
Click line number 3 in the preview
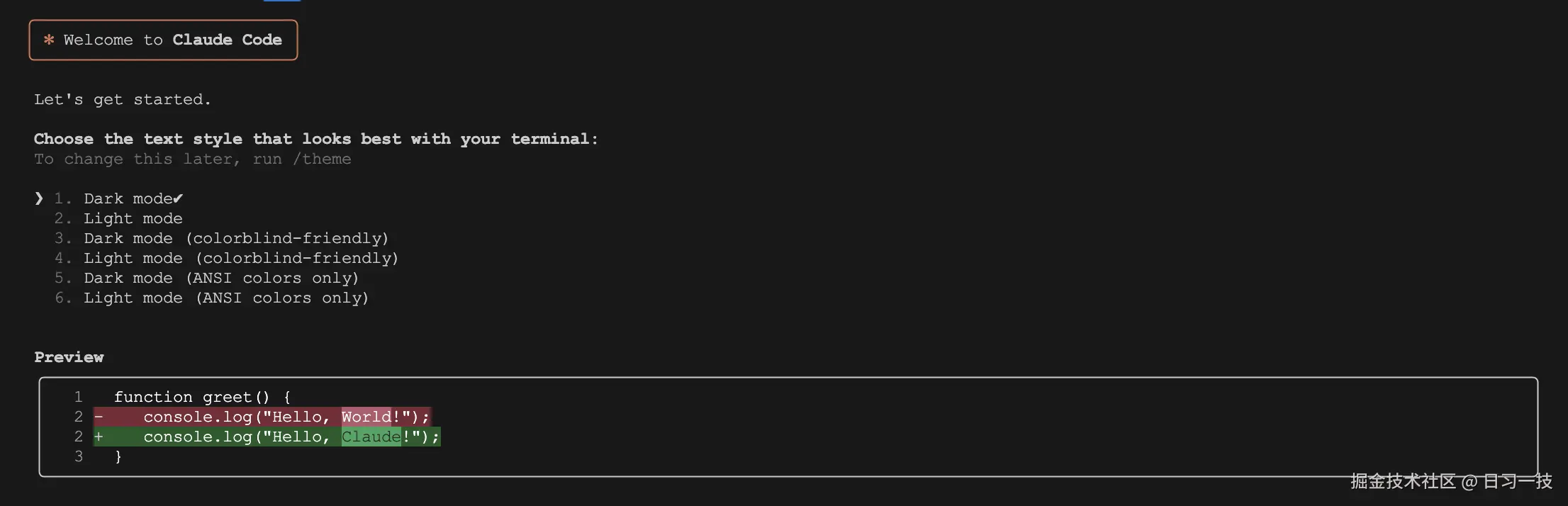pos(79,456)
